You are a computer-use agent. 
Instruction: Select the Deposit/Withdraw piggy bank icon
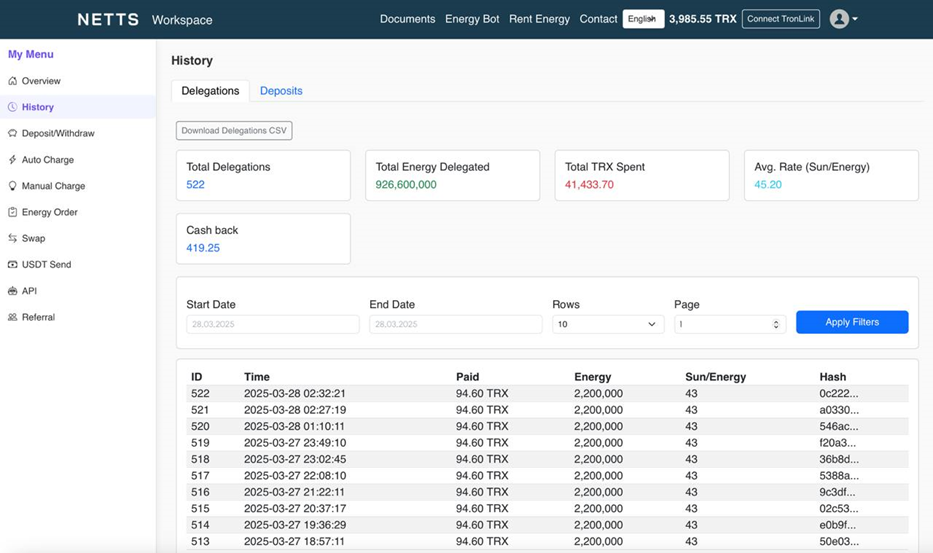[12, 133]
